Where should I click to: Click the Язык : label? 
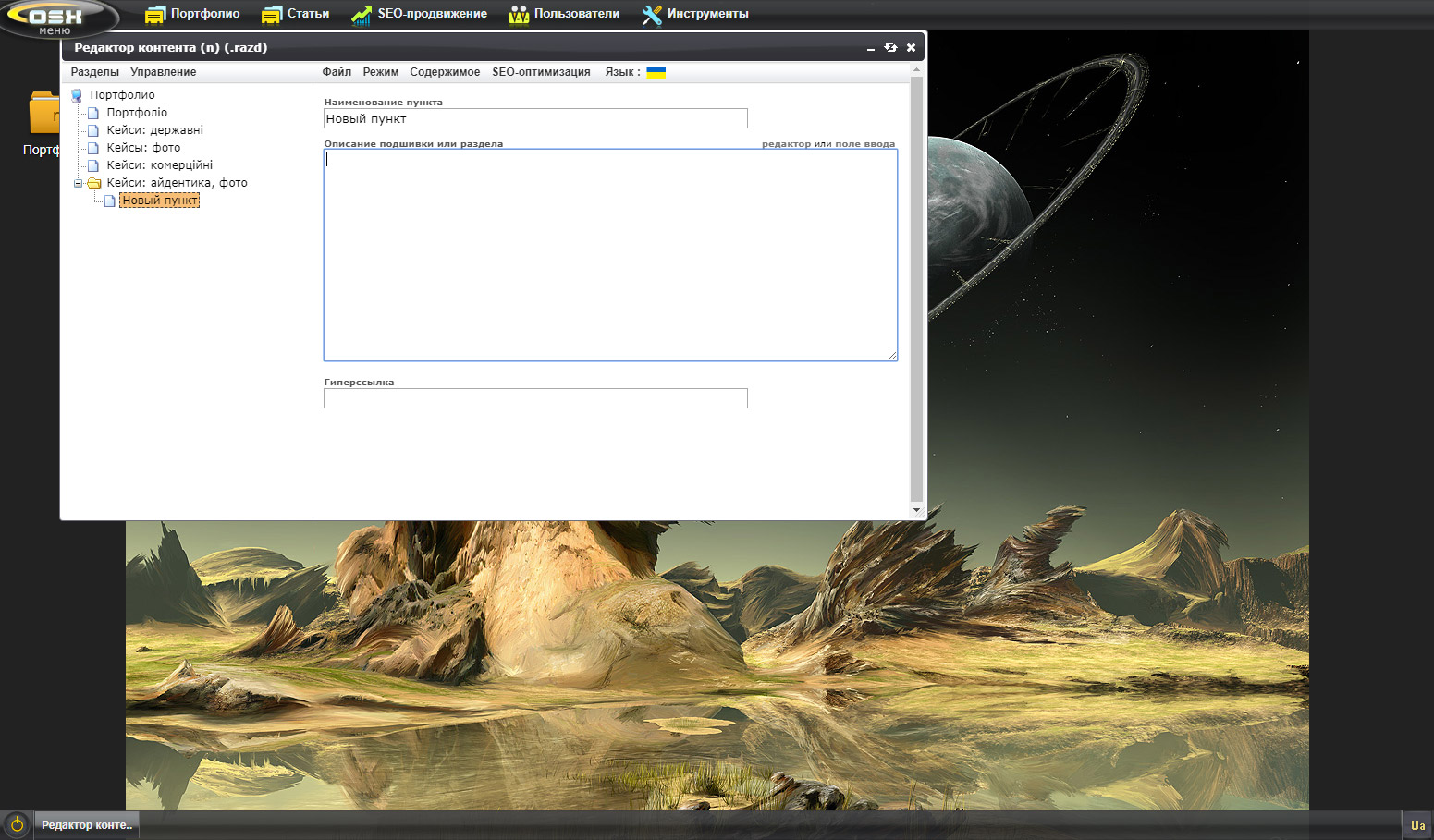point(622,72)
